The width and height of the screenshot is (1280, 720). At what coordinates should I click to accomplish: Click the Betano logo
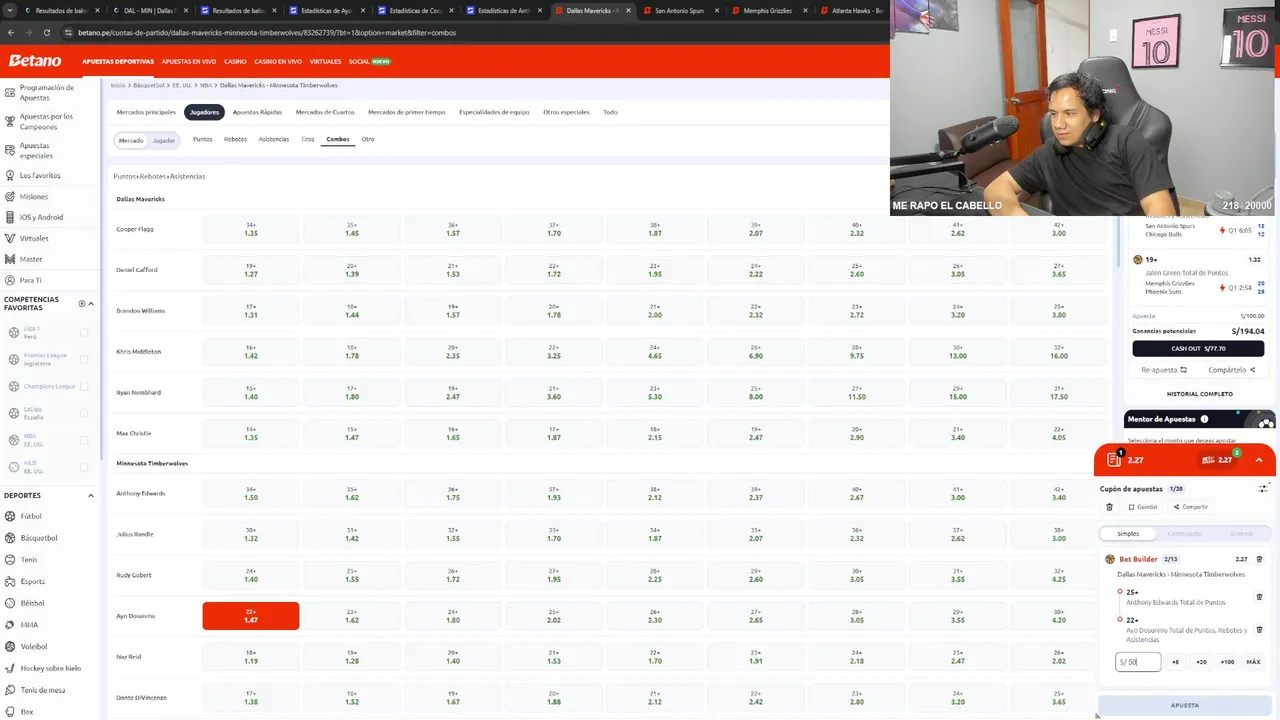tap(35, 61)
